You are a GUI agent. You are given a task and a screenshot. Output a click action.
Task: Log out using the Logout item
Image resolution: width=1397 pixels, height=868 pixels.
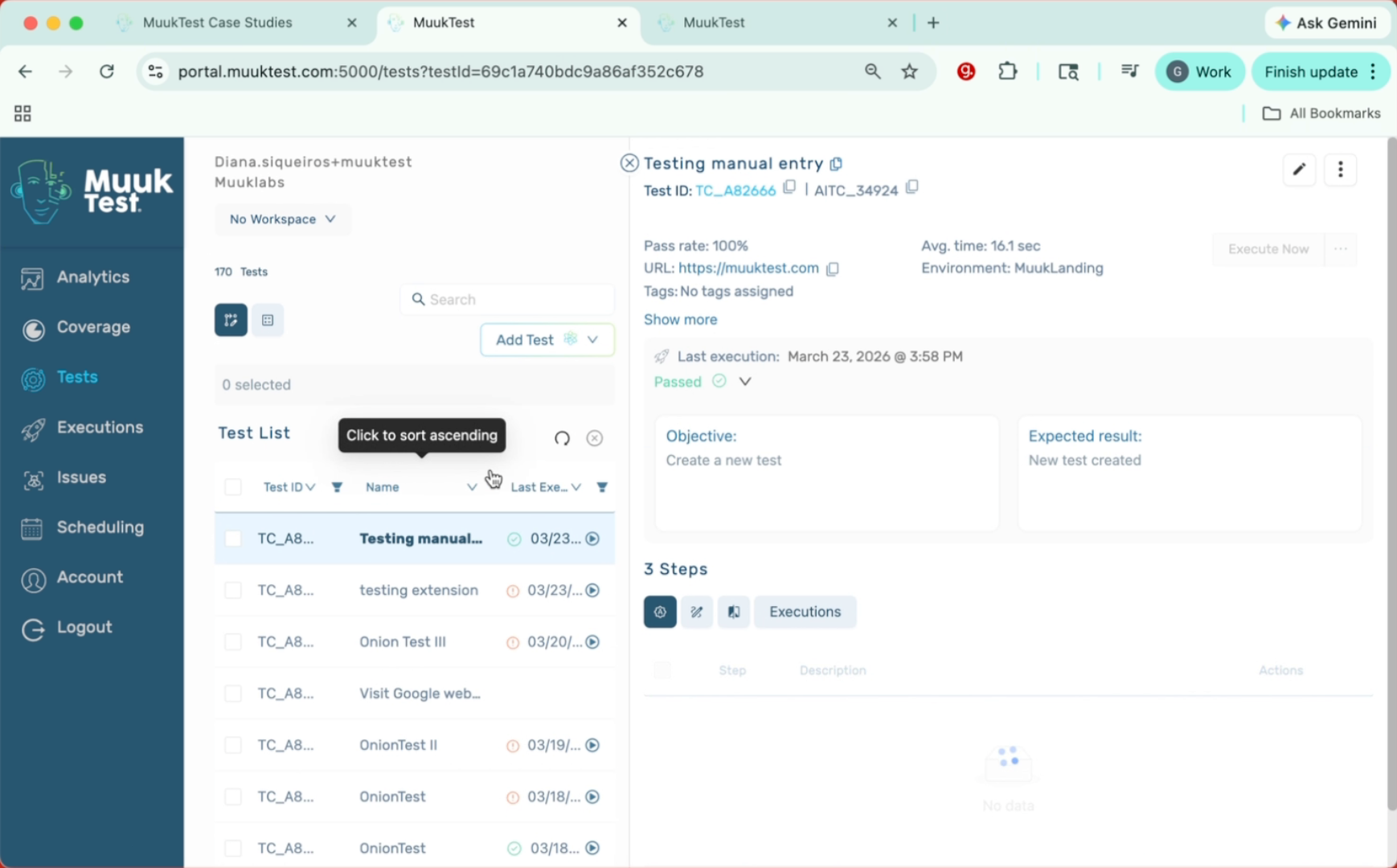(67, 628)
